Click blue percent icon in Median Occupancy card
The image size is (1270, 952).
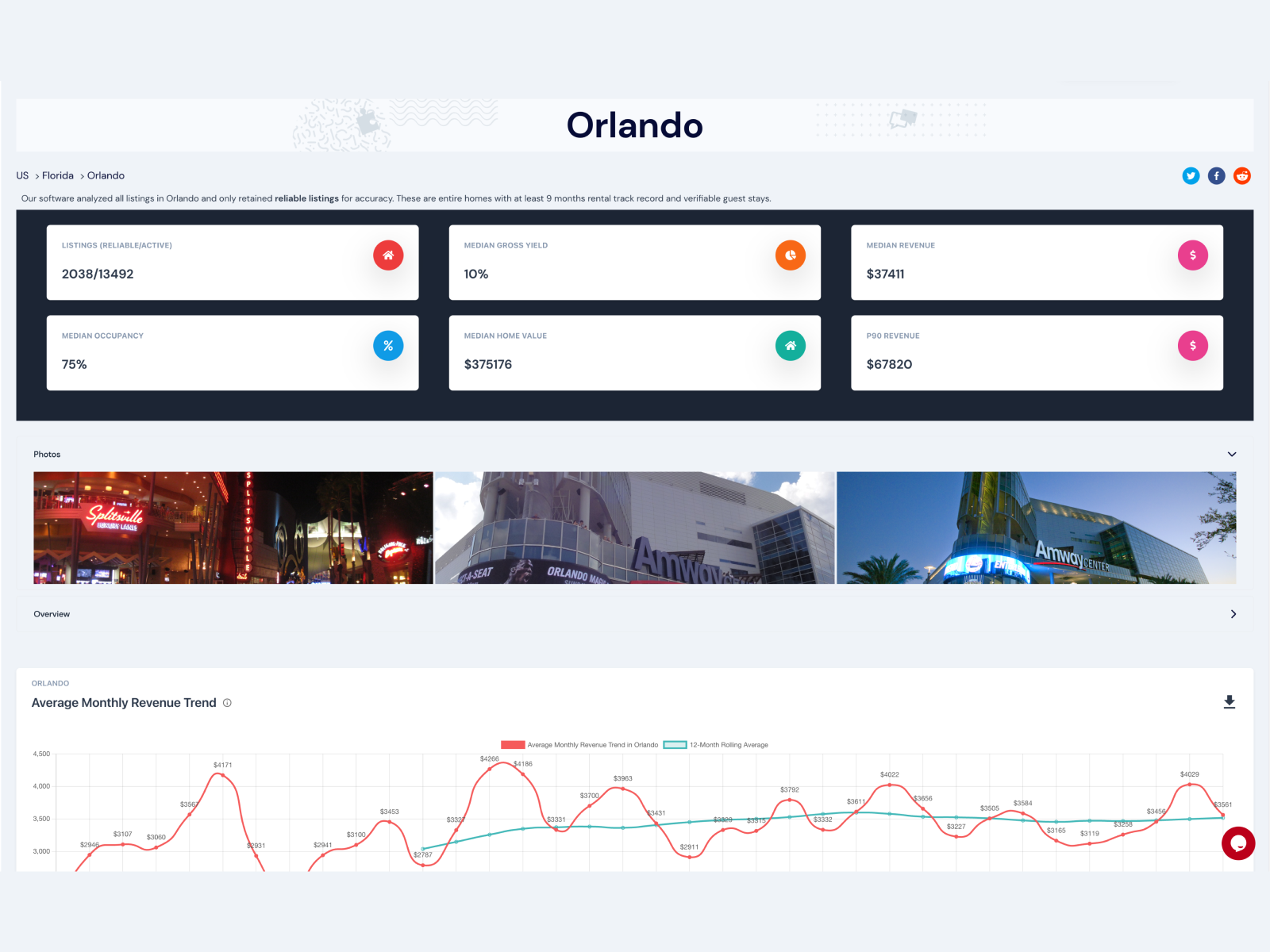[x=388, y=346]
